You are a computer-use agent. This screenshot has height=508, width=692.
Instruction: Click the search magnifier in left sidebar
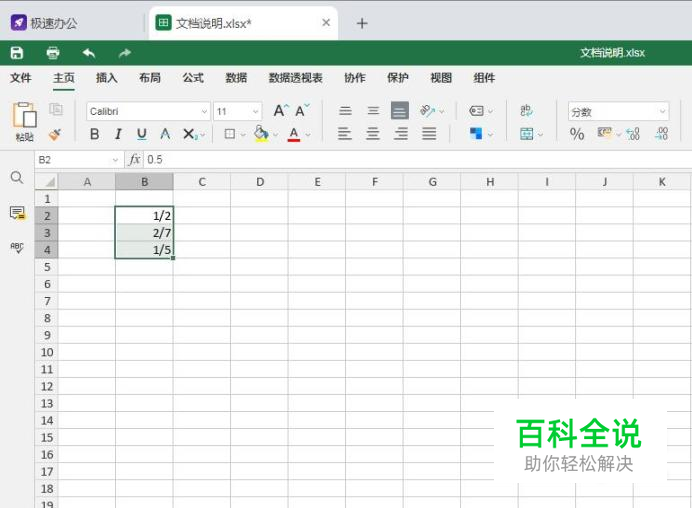pyautogui.click(x=17, y=177)
